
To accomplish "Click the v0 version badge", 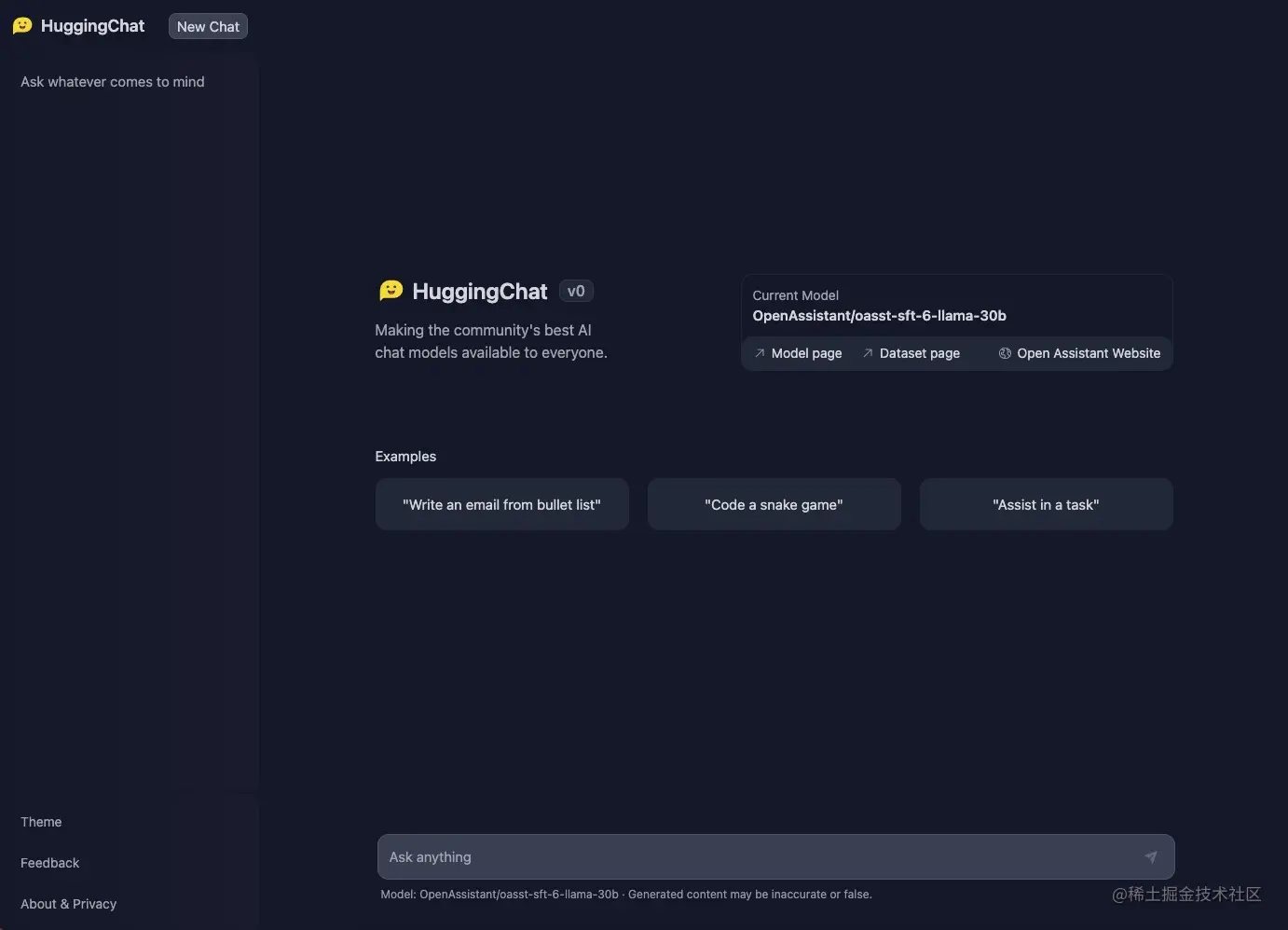I will tap(576, 291).
